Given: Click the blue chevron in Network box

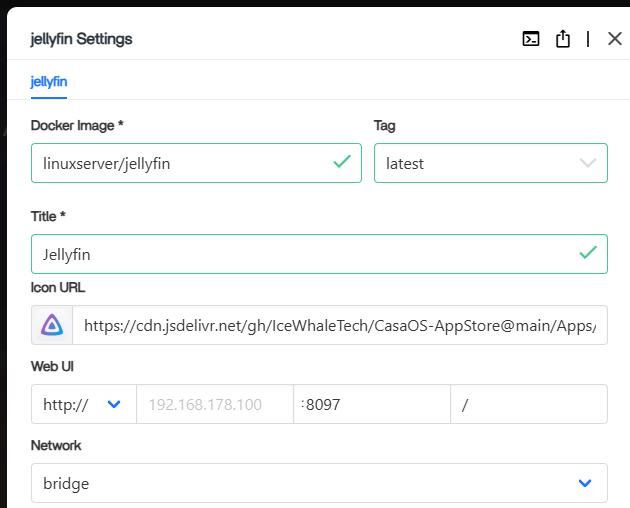Looking at the screenshot, I should pyautogui.click(x=586, y=483).
